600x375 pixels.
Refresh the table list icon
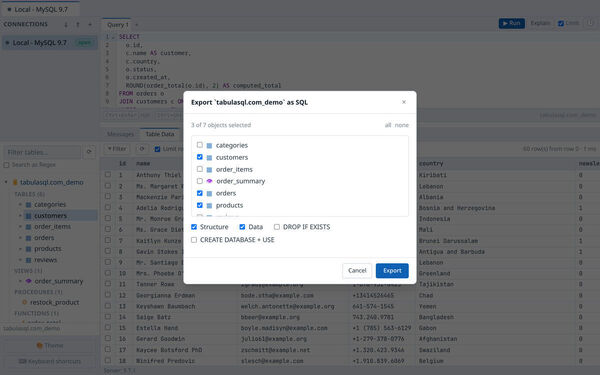pyautogui.click(x=89, y=152)
